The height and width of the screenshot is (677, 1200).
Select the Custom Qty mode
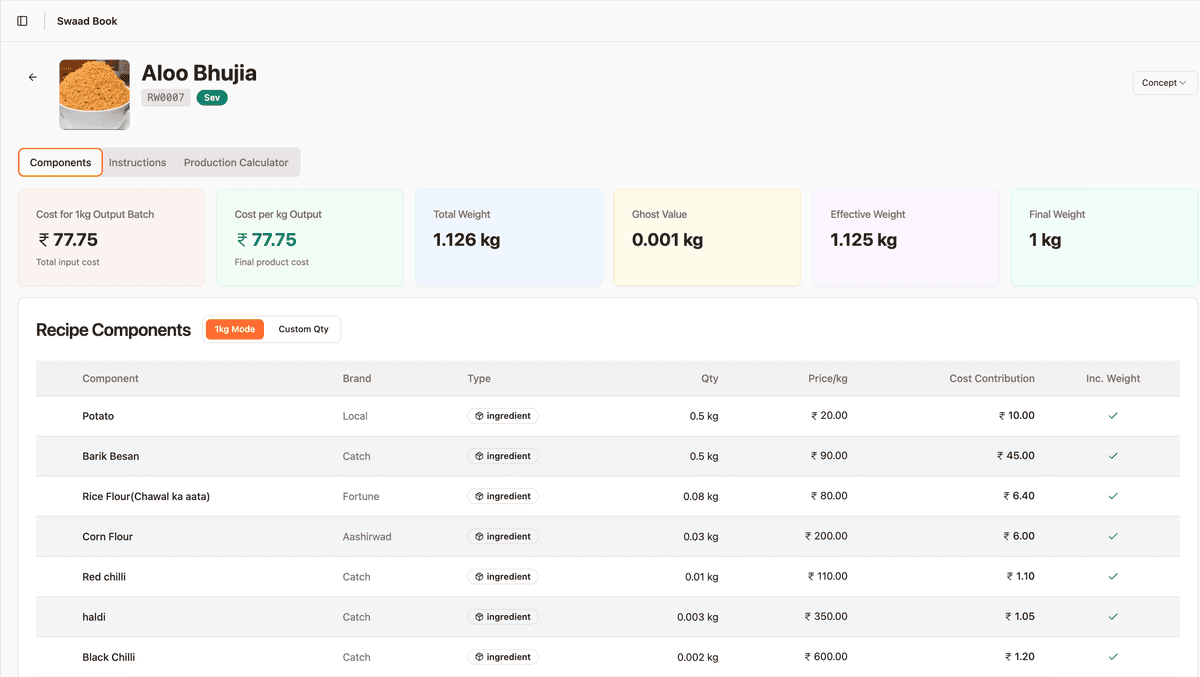pos(303,329)
